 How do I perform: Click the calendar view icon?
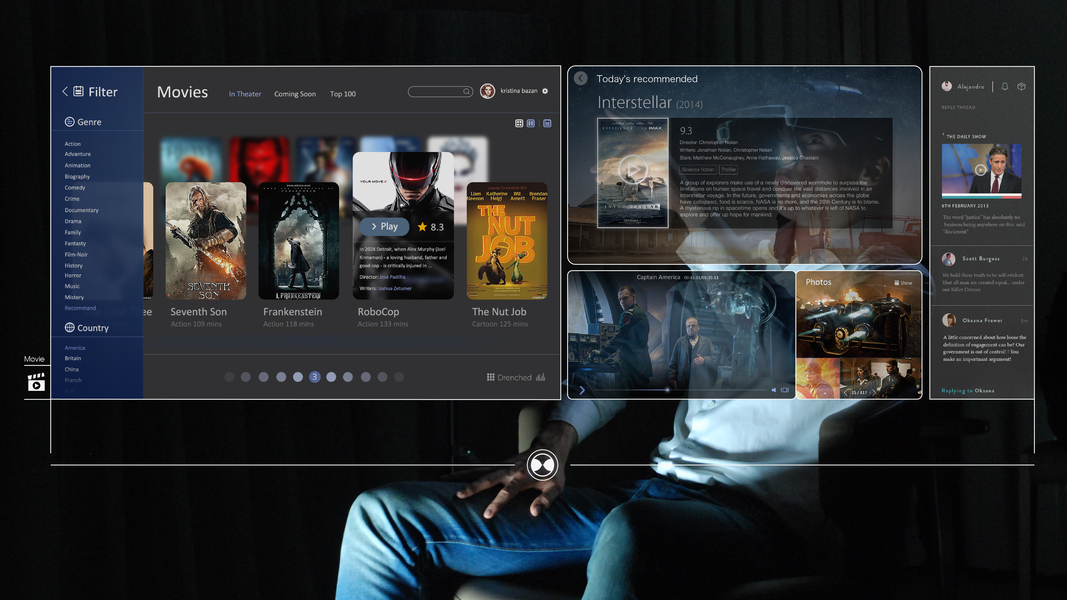tap(547, 123)
